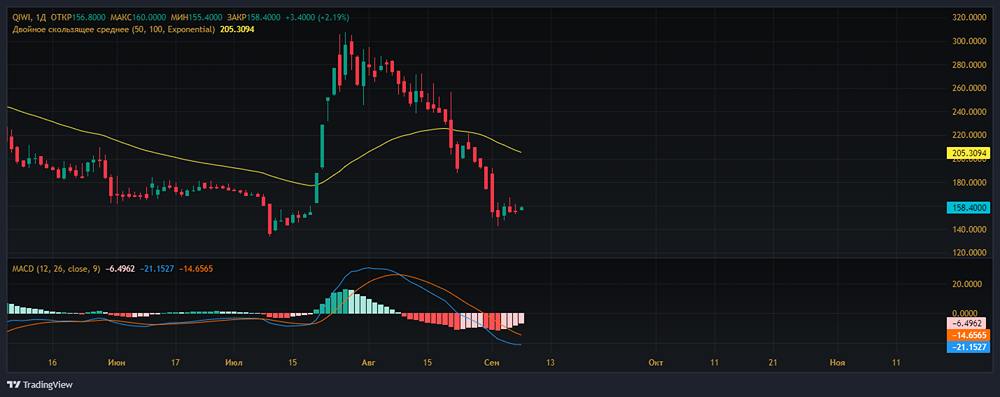Click the 13 date label after Сен
Image resolution: width=1000 pixels, height=397 pixels.
coord(550,363)
